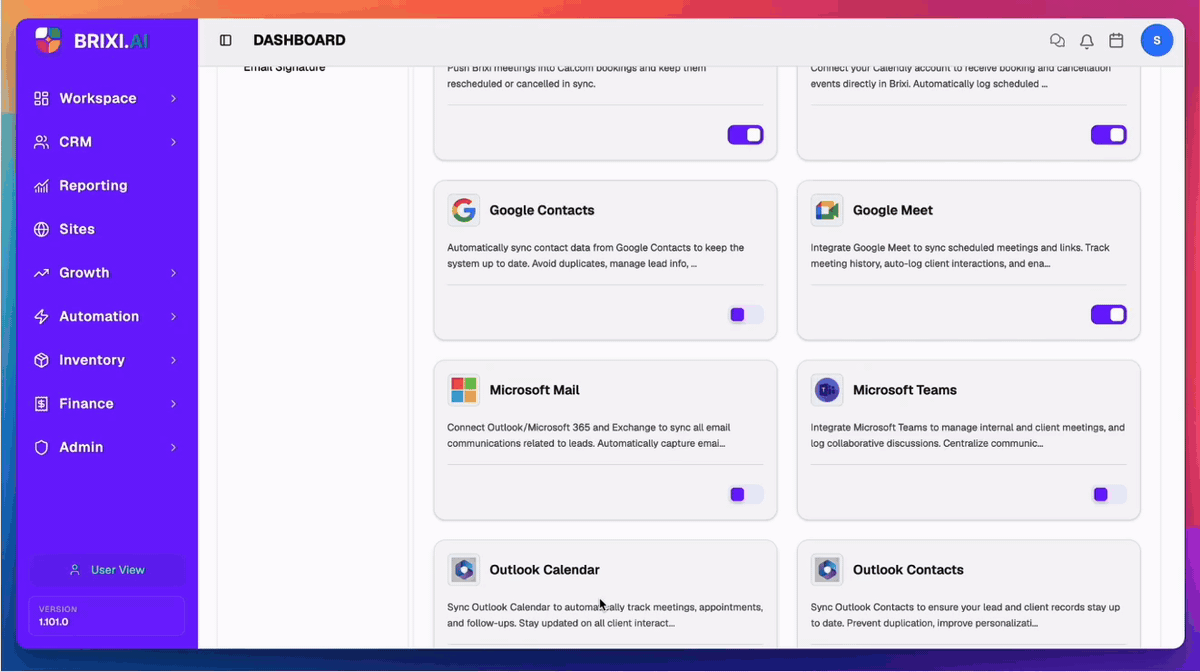
Task: Click the version 1.101.0 box
Action: tap(106, 616)
